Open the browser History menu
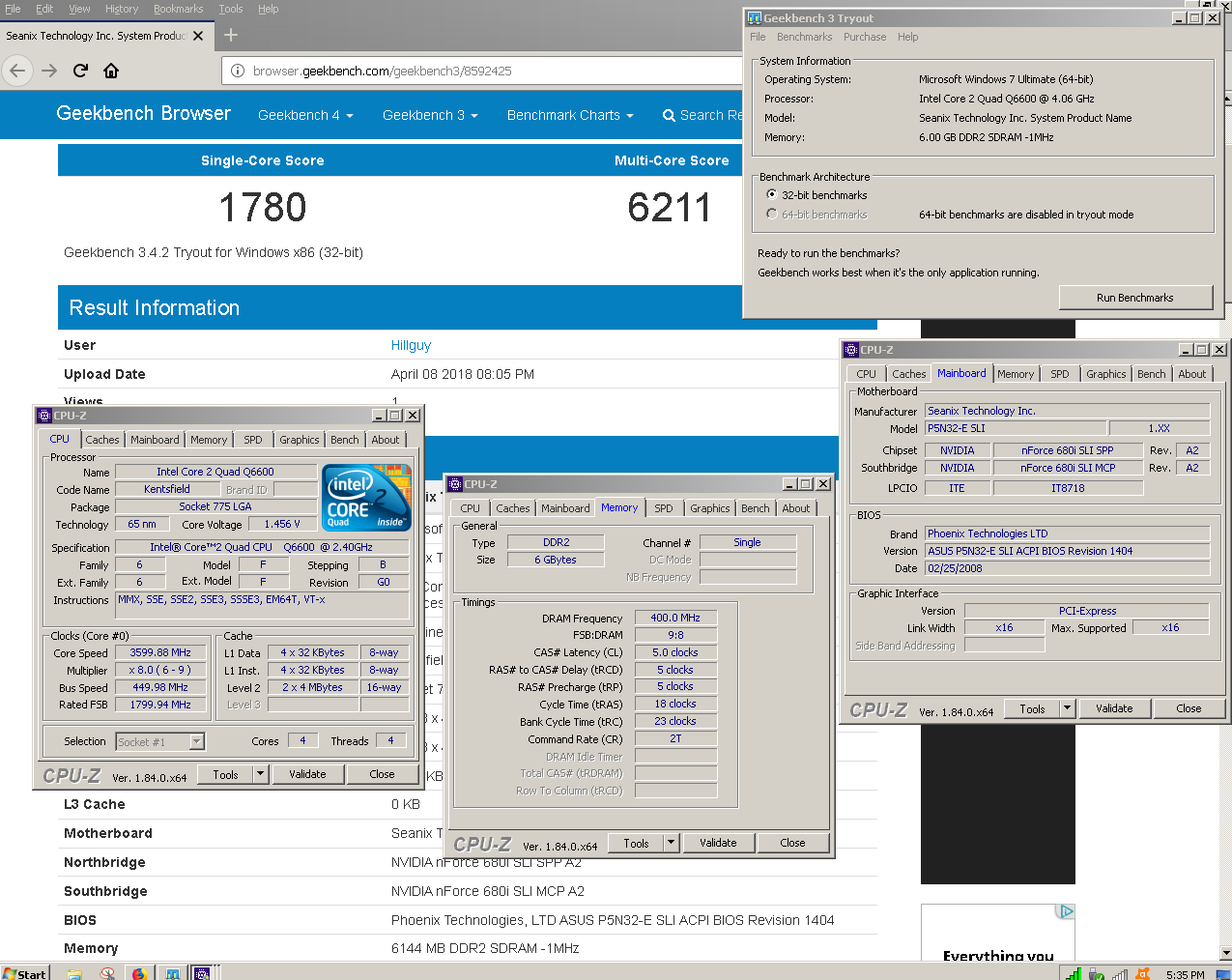1232x980 pixels. point(122,9)
